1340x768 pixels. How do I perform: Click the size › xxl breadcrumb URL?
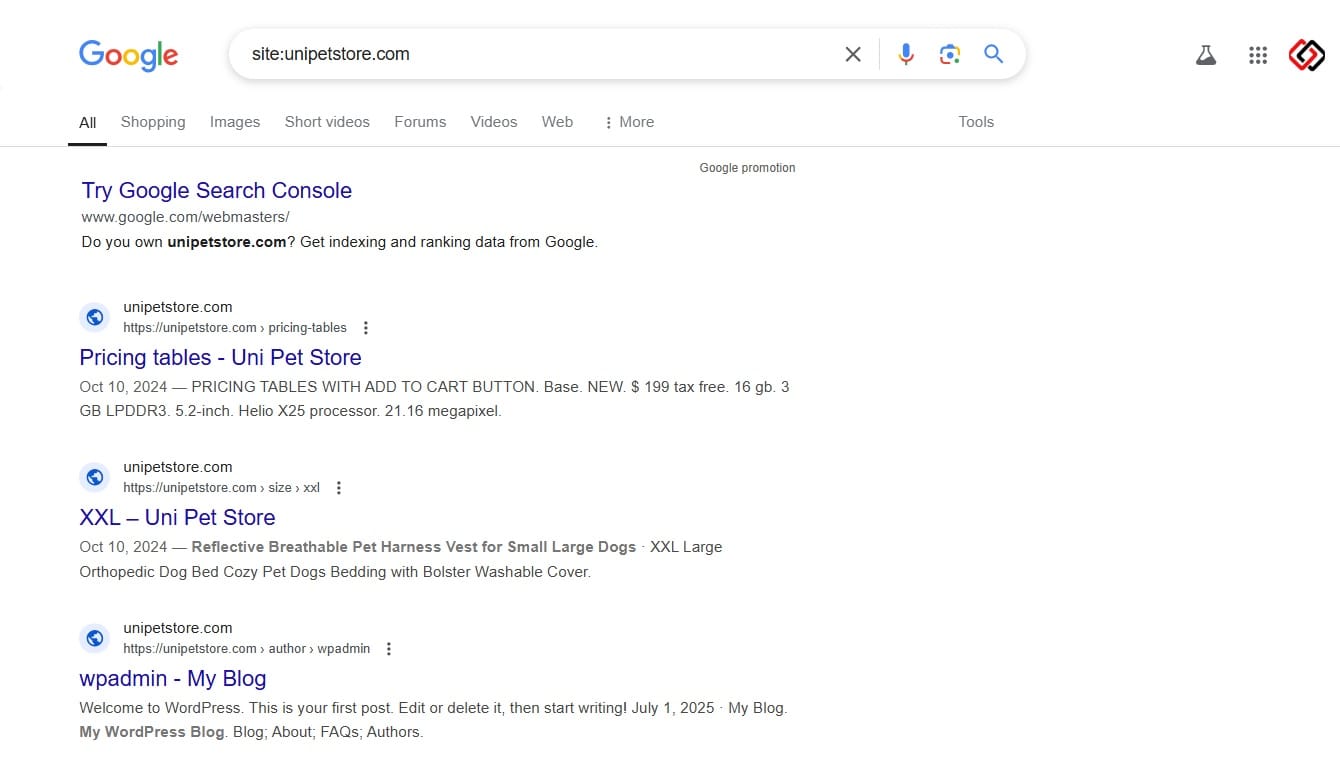click(x=222, y=488)
